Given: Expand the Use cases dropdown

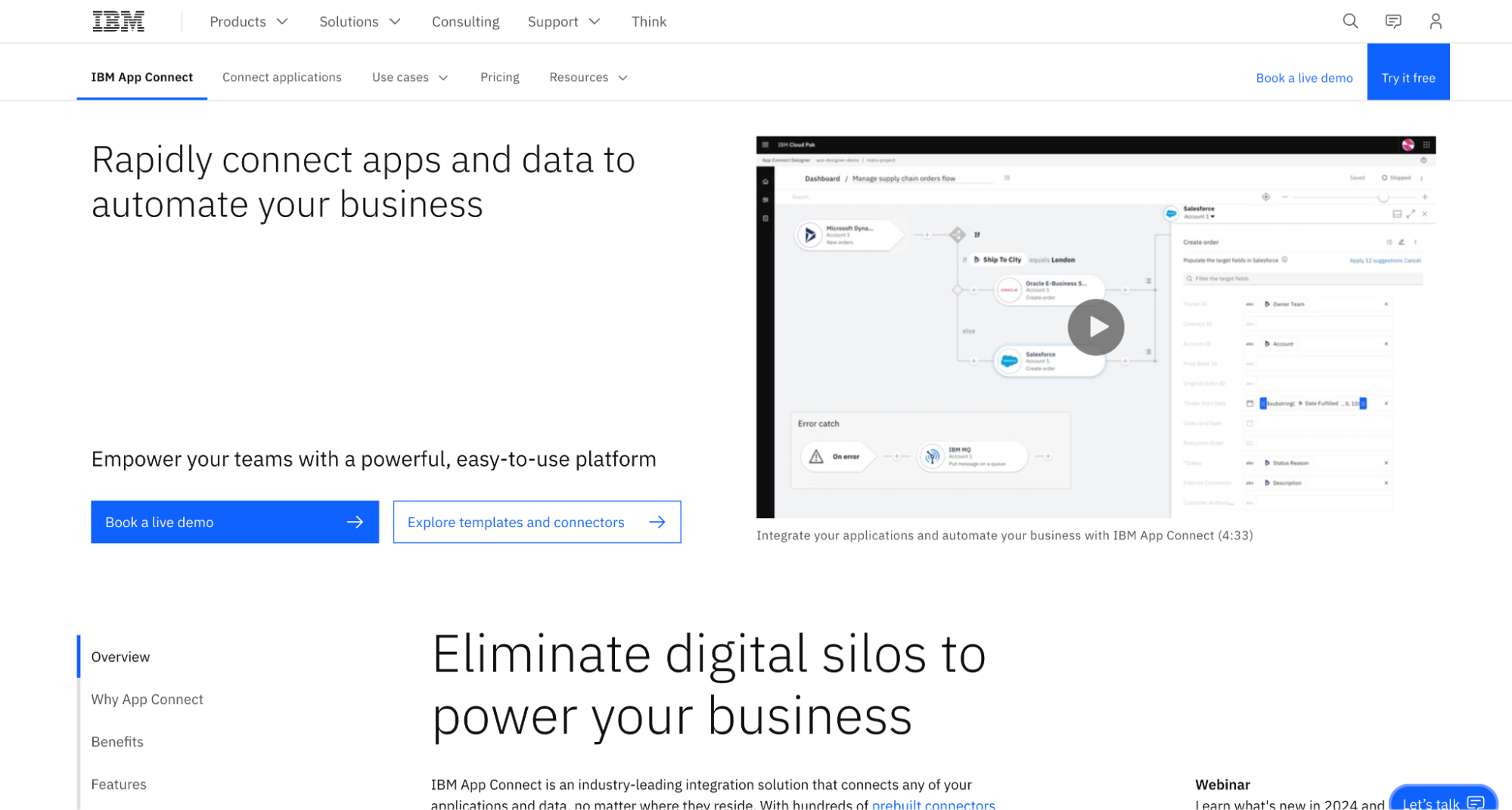Looking at the screenshot, I should click(x=409, y=77).
